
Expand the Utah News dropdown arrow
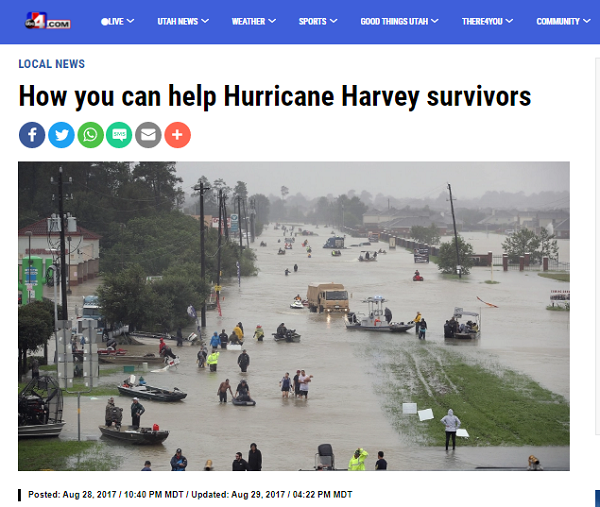(205, 21)
